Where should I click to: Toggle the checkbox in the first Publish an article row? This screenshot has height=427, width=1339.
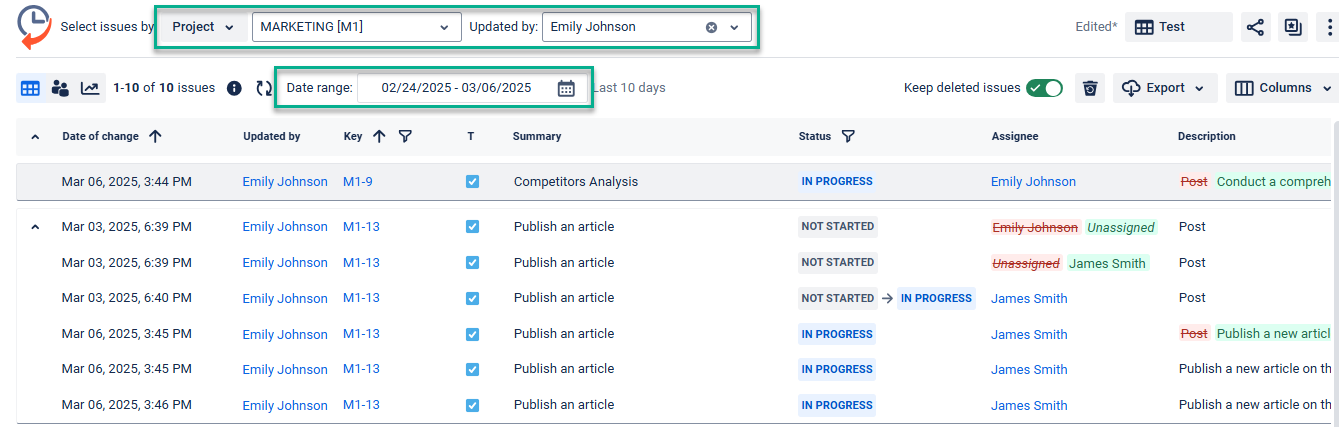[472, 227]
